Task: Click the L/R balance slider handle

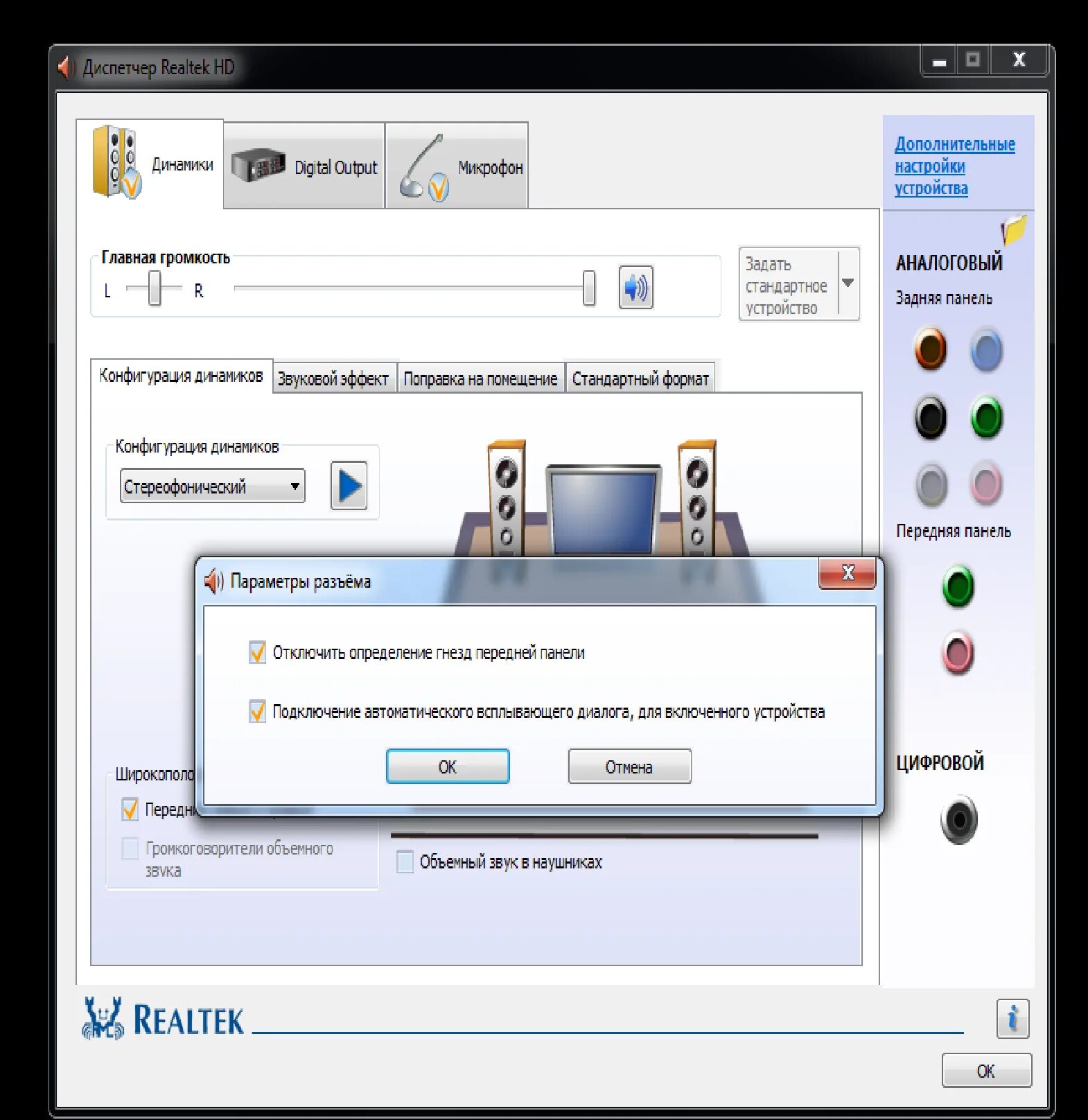Action: [x=155, y=288]
